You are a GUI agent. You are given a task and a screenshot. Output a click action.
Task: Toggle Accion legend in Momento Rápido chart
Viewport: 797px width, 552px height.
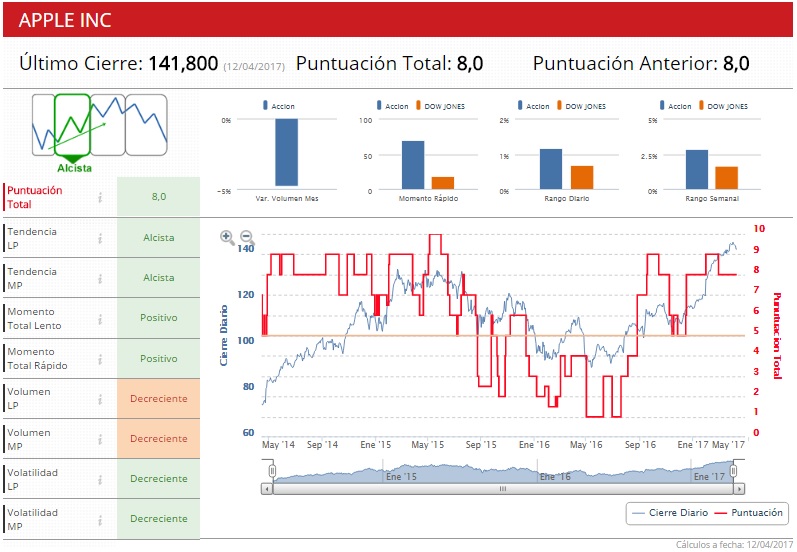pyautogui.click(x=392, y=106)
